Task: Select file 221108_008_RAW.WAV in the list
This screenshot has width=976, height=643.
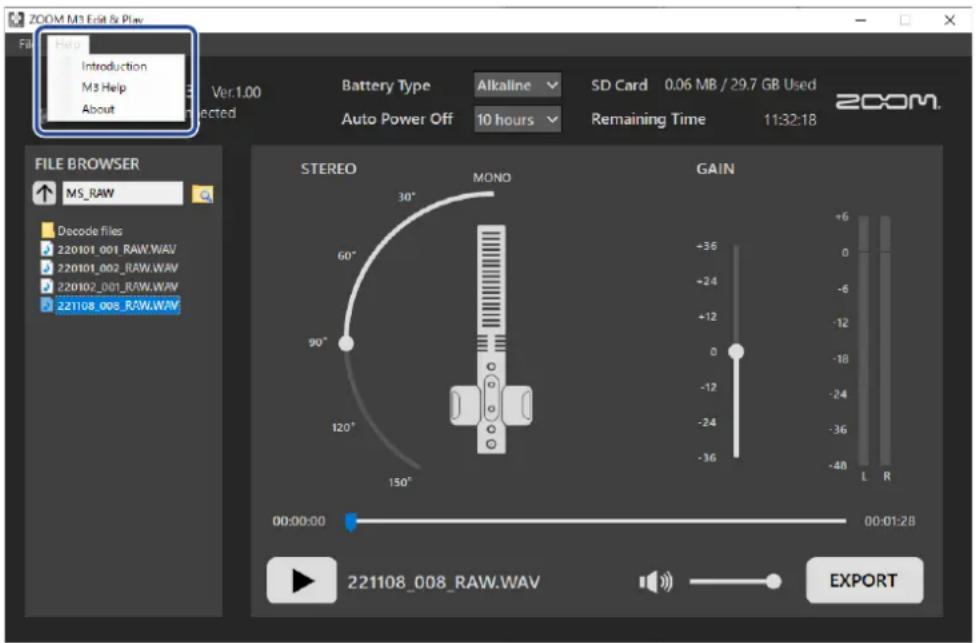Action: coord(110,306)
